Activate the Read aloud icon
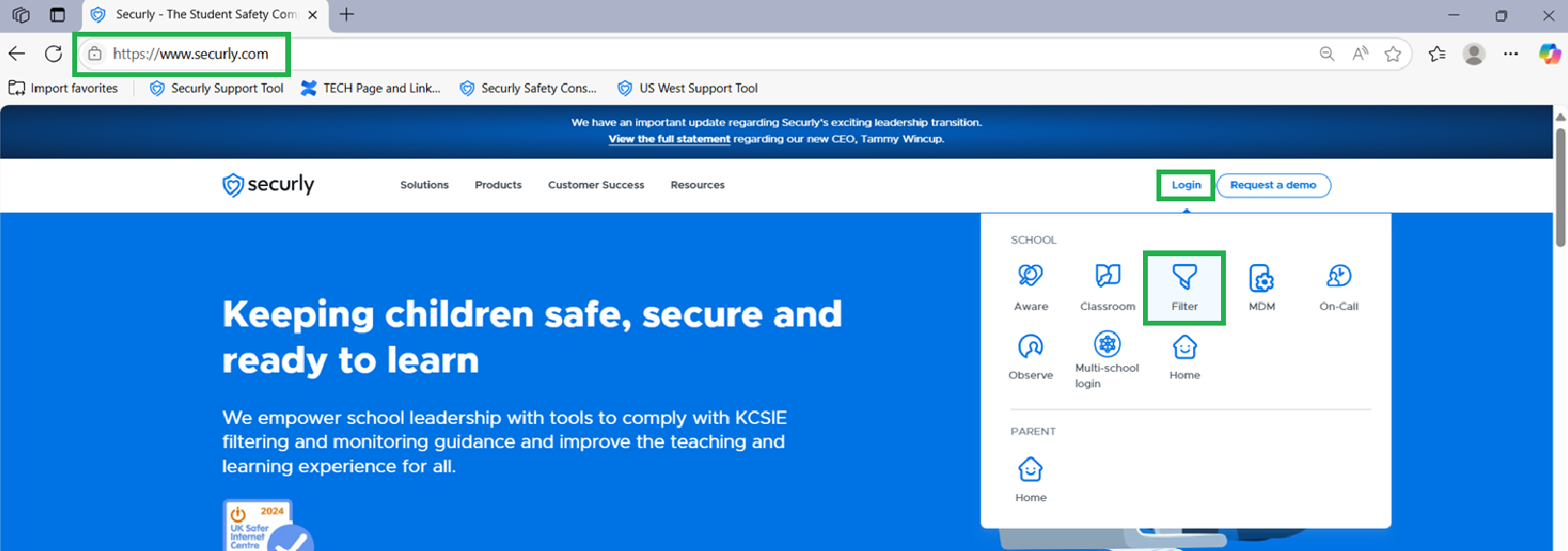The width and height of the screenshot is (1568, 551). pyautogui.click(x=1360, y=54)
